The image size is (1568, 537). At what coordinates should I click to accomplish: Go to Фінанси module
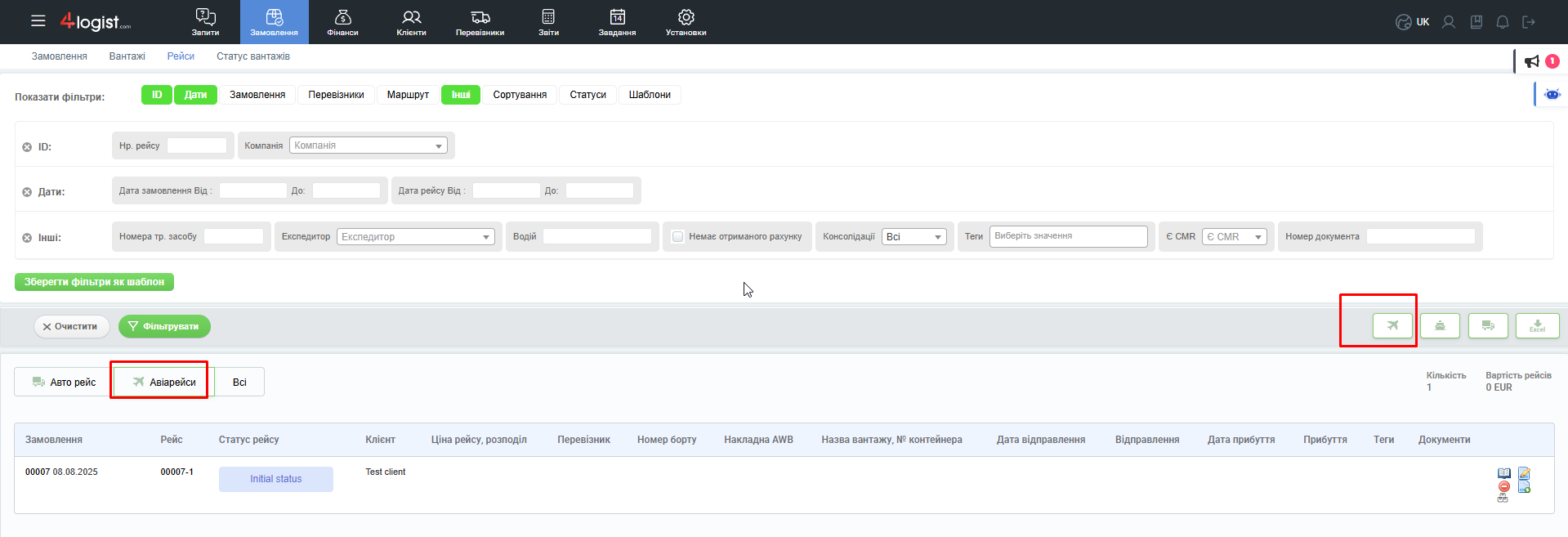pos(343,22)
